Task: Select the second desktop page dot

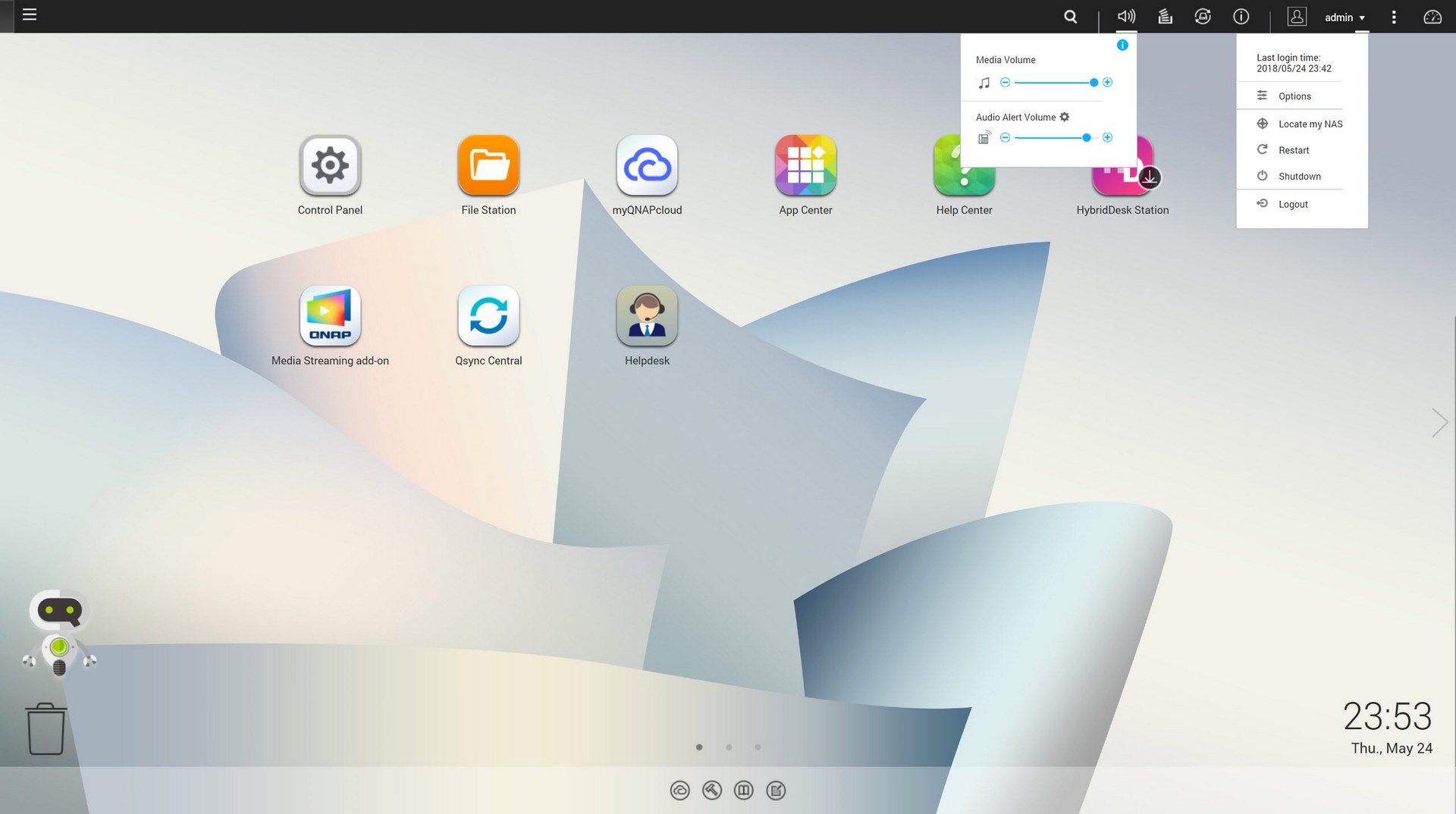Action: pos(729,747)
